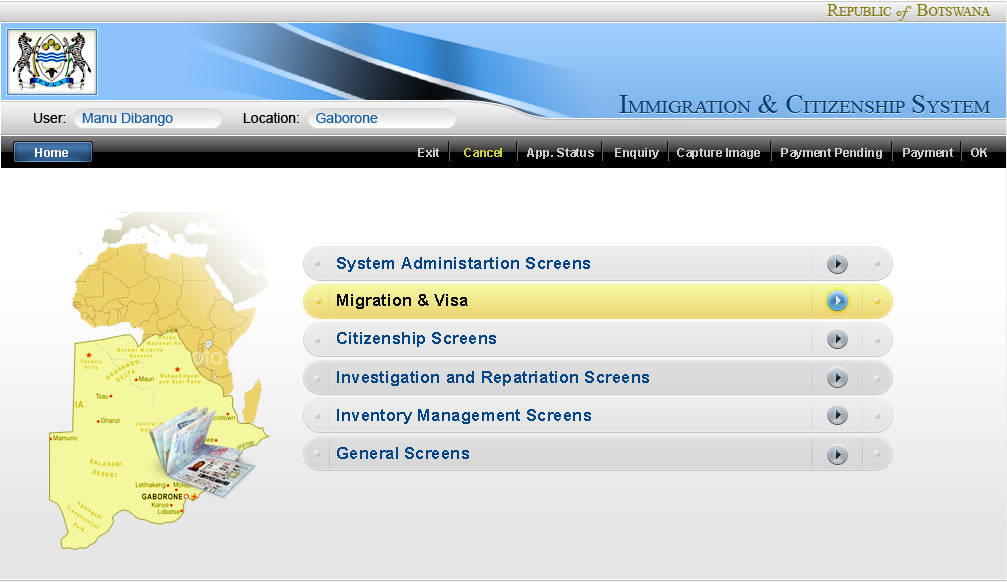Click the Botswana coat of arms logo
This screenshot has width=1007, height=582.
(x=52, y=62)
